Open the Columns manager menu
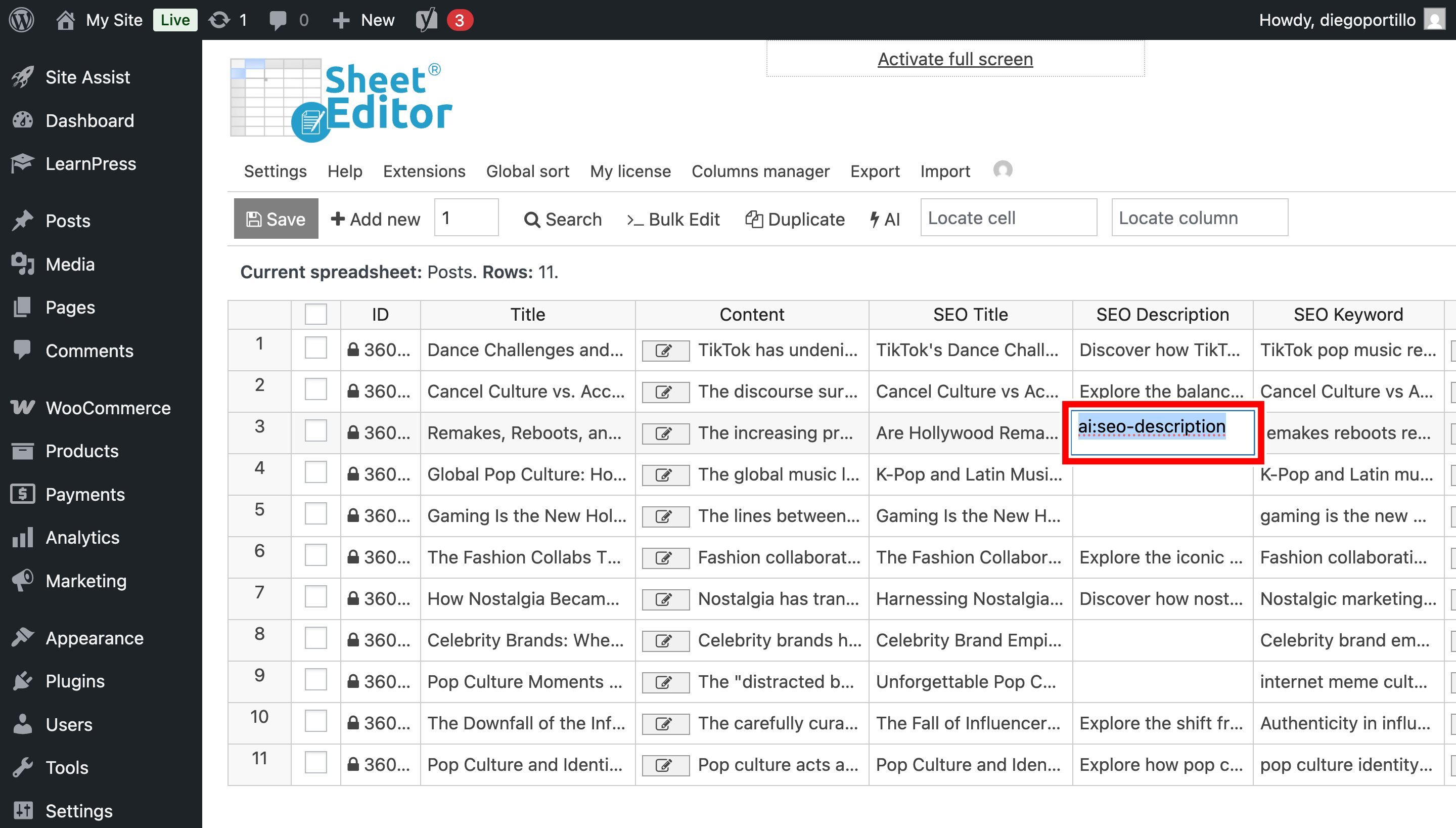 [x=760, y=171]
